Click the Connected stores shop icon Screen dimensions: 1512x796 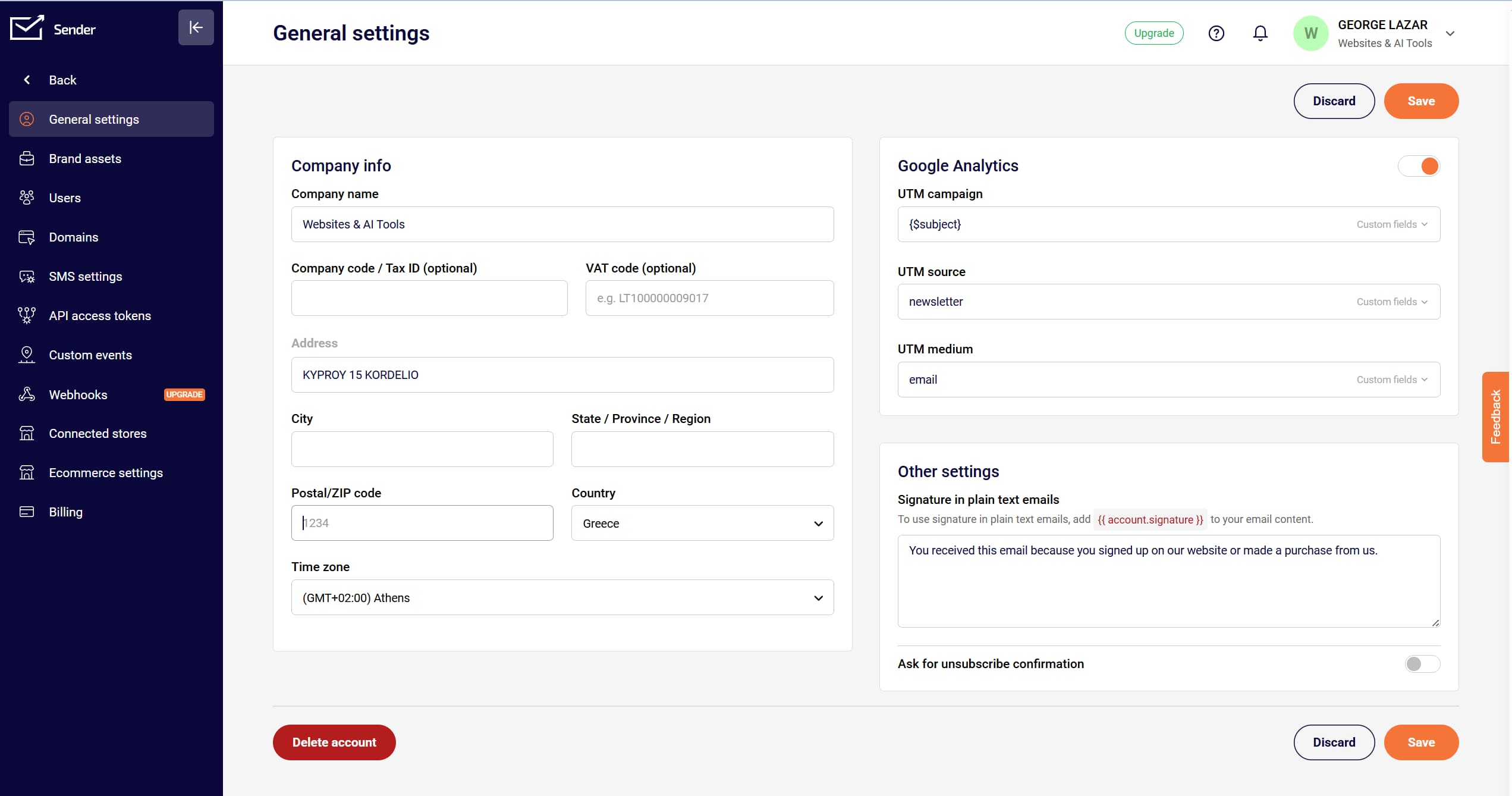tap(27, 433)
